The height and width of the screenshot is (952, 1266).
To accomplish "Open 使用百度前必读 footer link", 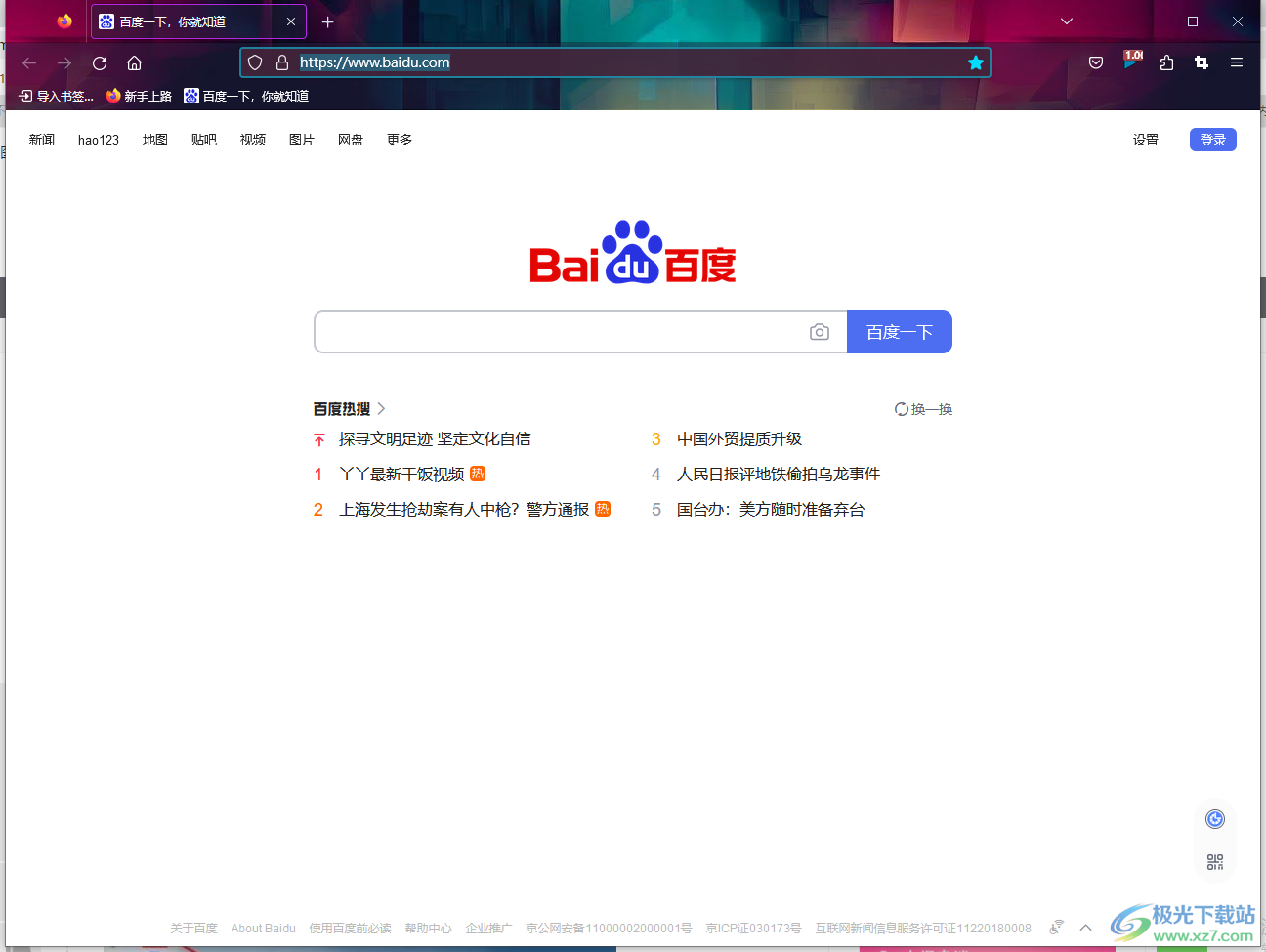I will (x=350, y=929).
